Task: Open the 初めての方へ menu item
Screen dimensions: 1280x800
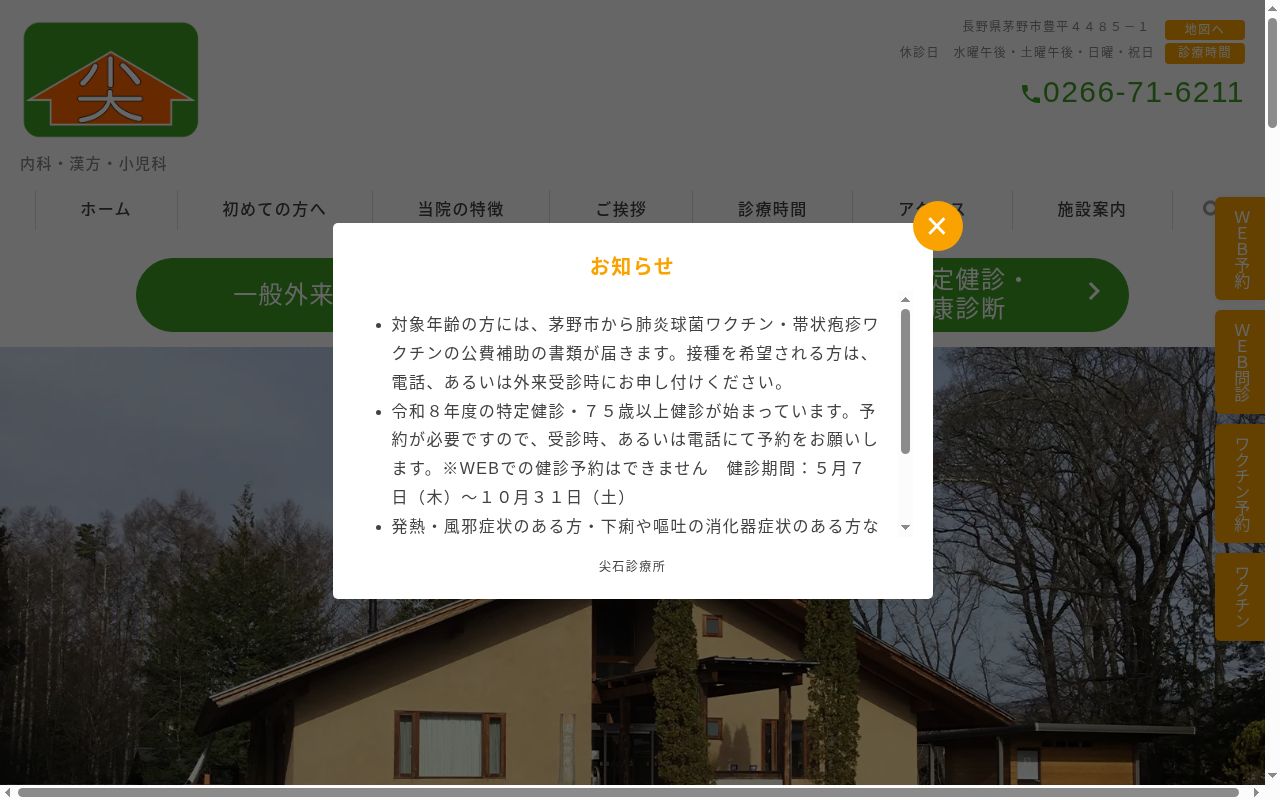Action: [275, 210]
